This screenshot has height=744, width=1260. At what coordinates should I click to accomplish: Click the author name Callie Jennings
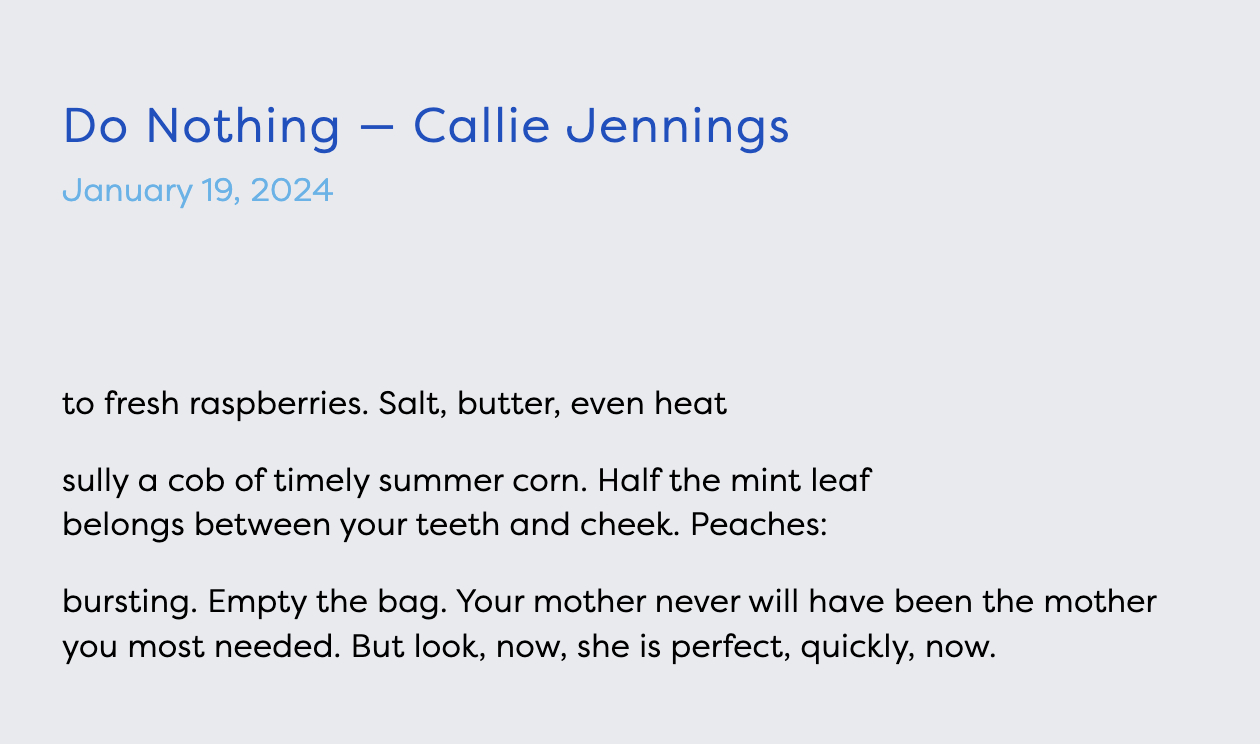(601, 127)
